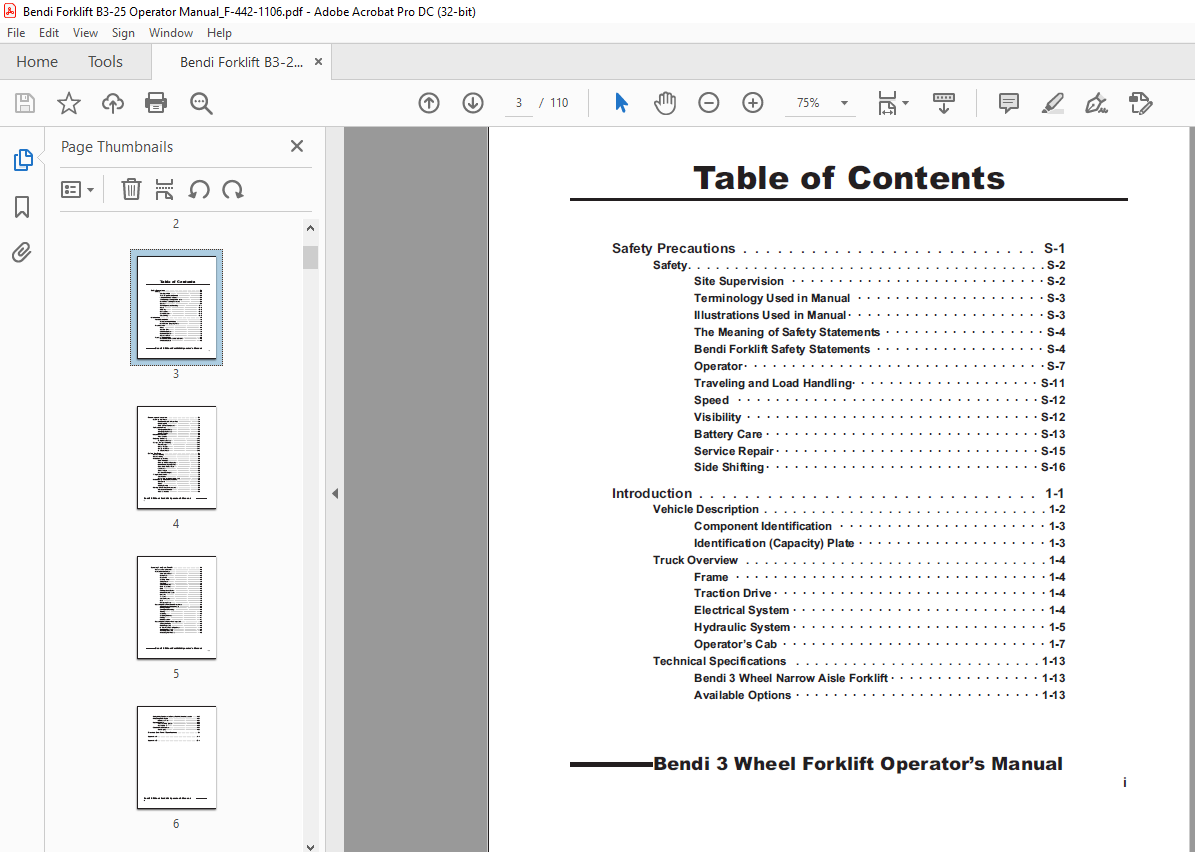Image resolution: width=1195 pixels, height=852 pixels.
Task: Click the Save file icon
Action: click(25, 103)
